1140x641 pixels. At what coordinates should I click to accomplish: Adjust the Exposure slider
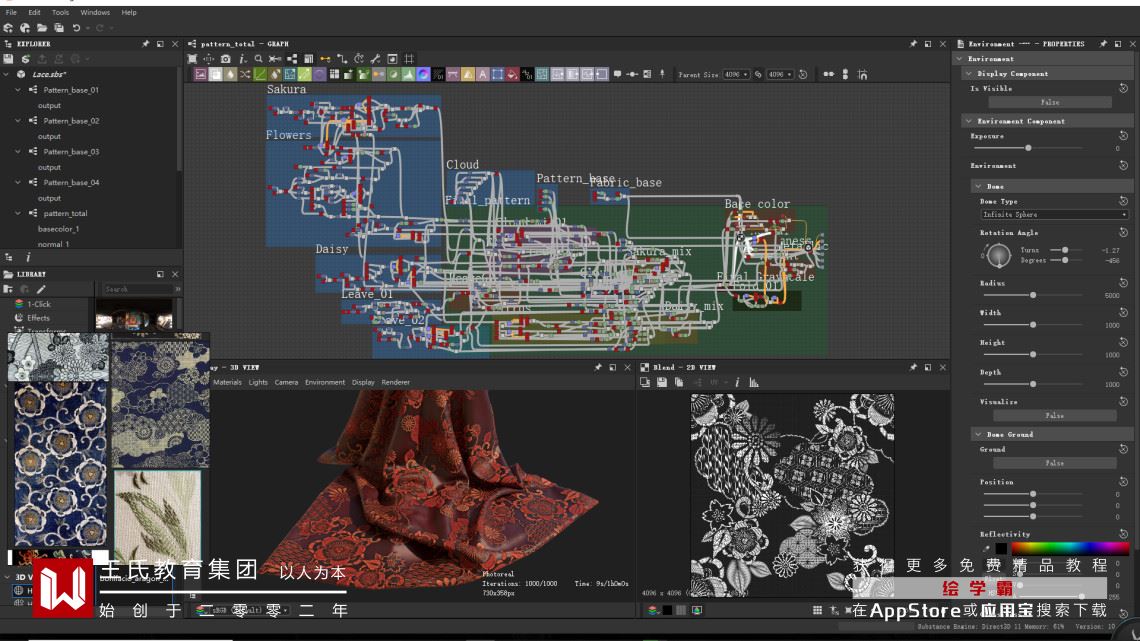[x=1028, y=148]
